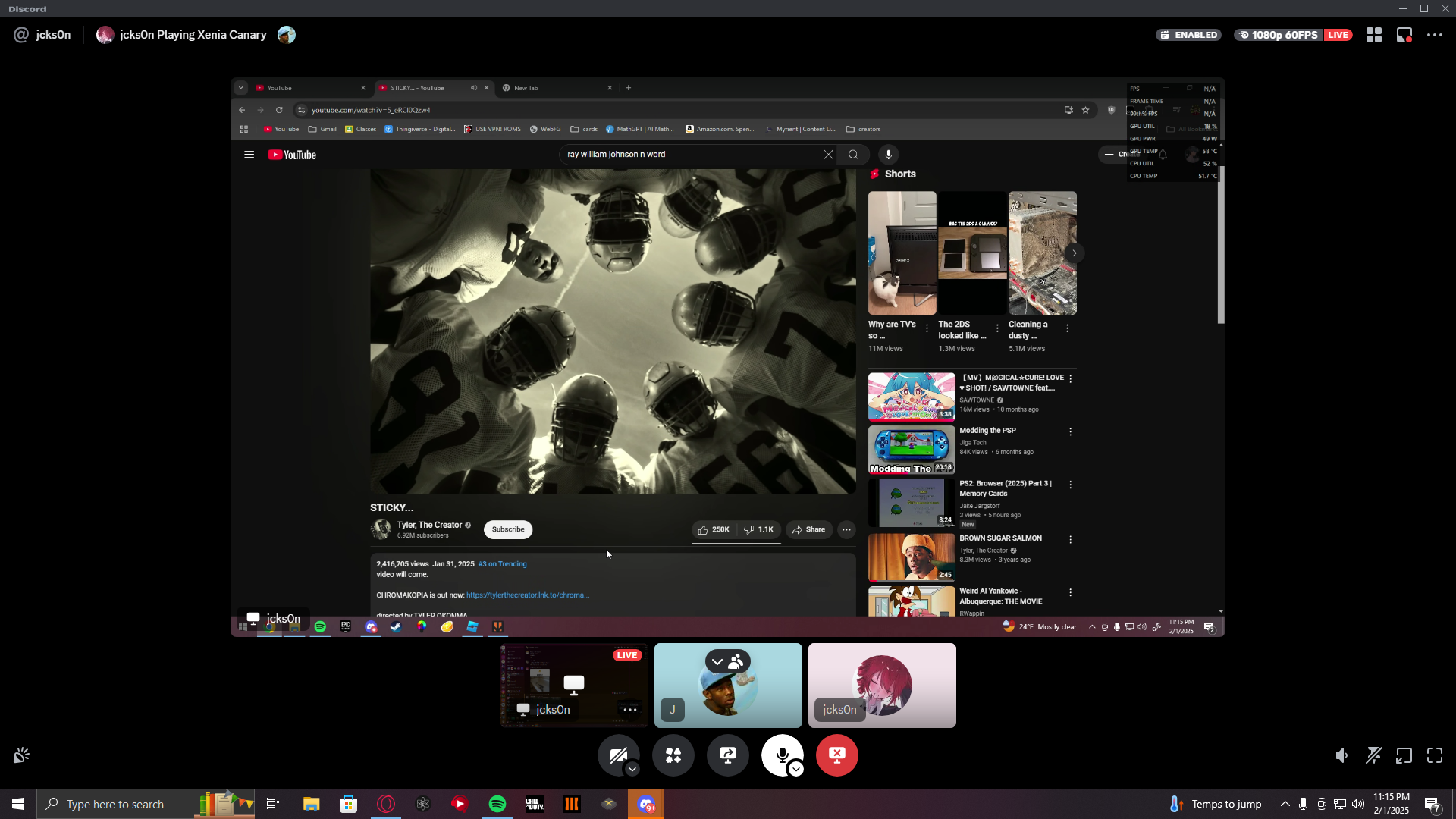Select jcks0n's LIVE stream tile
This screenshot has width=1456, height=819.
tap(574, 685)
